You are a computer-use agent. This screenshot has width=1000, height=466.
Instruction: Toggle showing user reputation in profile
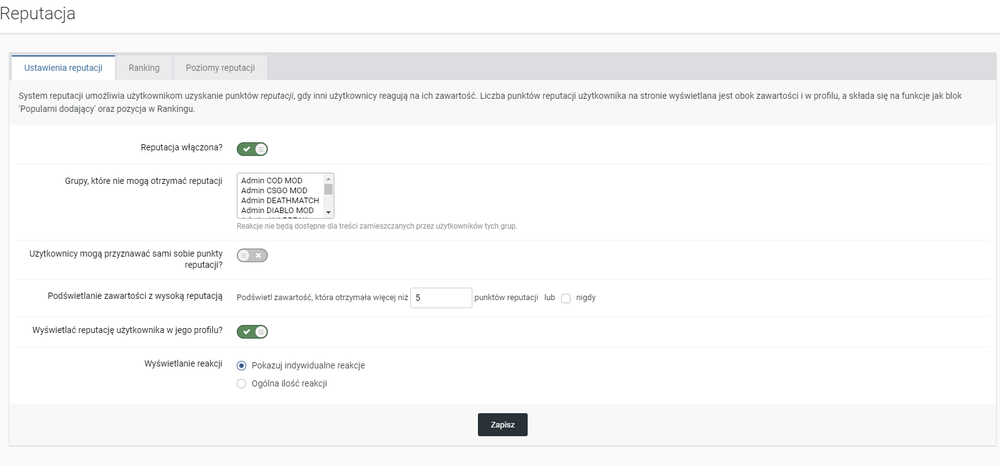(252, 332)
